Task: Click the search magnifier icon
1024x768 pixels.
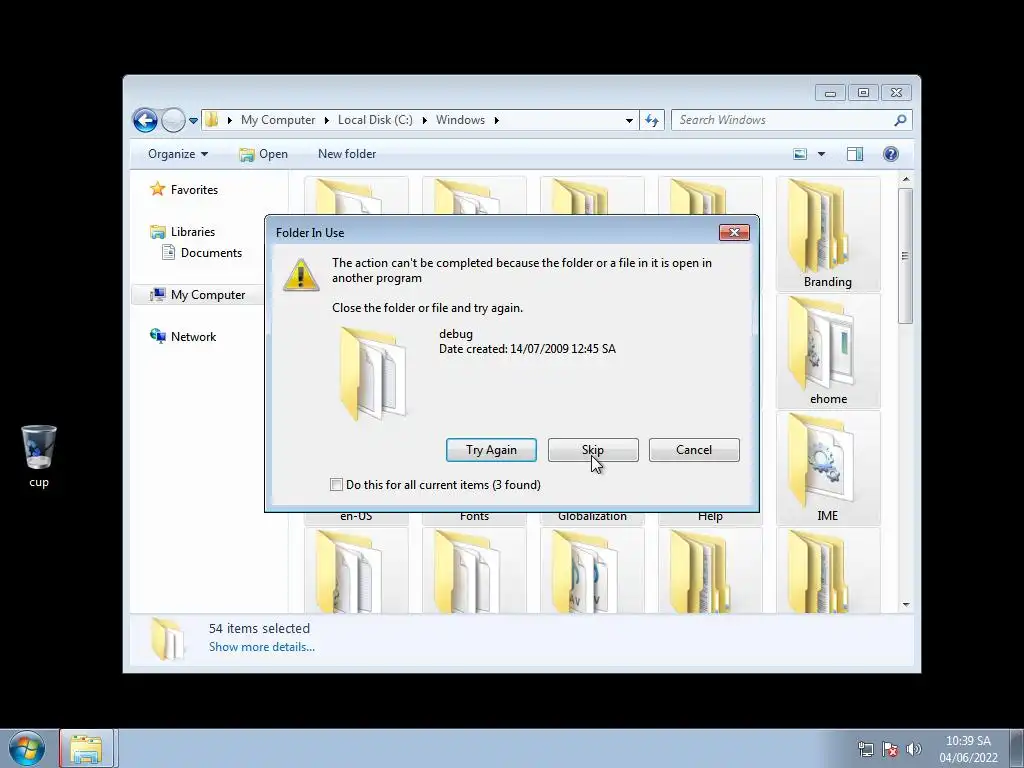Action: coord(901,120)
